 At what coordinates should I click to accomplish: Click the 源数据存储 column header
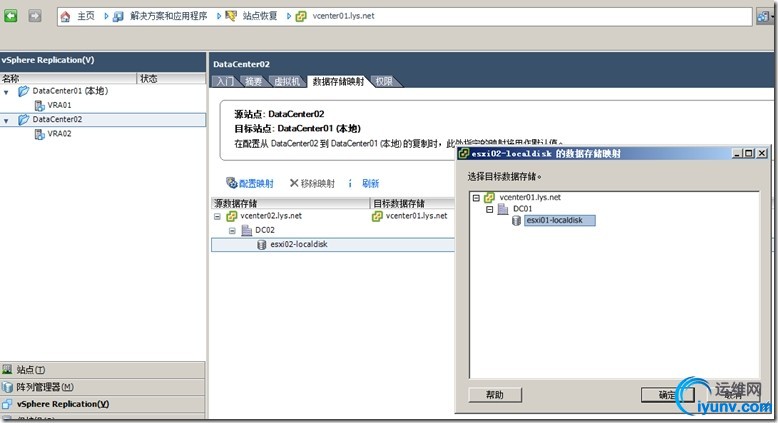(x=291, y=203)
